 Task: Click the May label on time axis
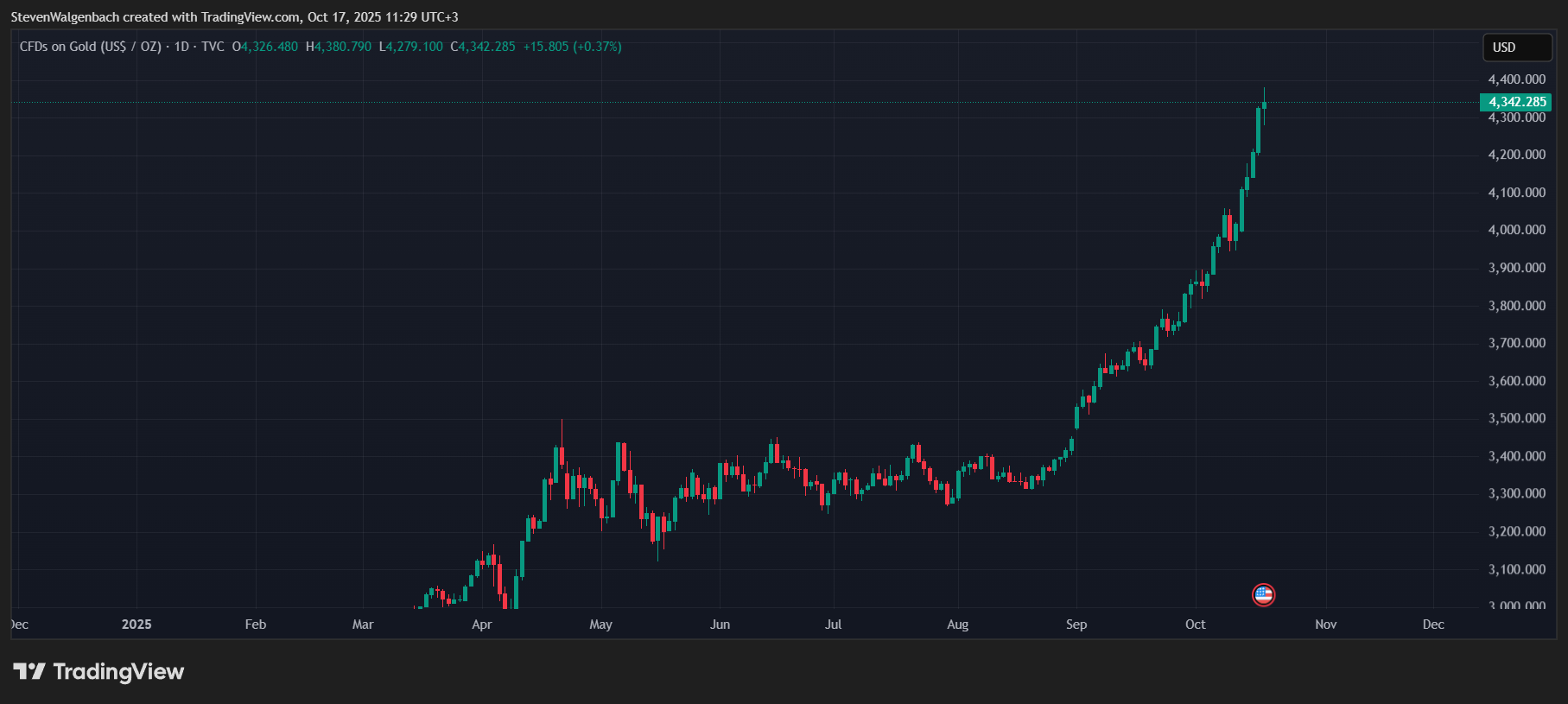pyautogui.click(x=600, y=625)
